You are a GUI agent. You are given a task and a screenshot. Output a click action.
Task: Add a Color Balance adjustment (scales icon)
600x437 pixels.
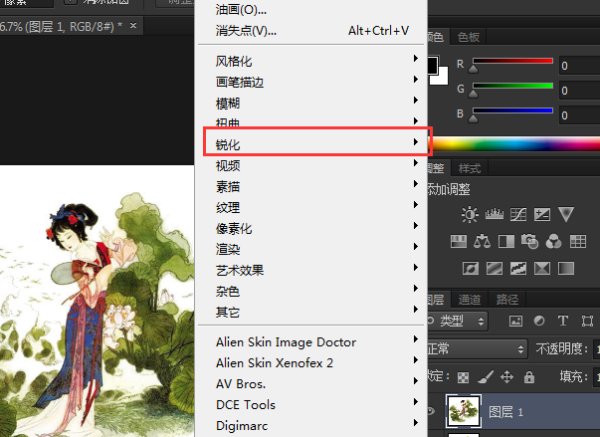point(482,241)
